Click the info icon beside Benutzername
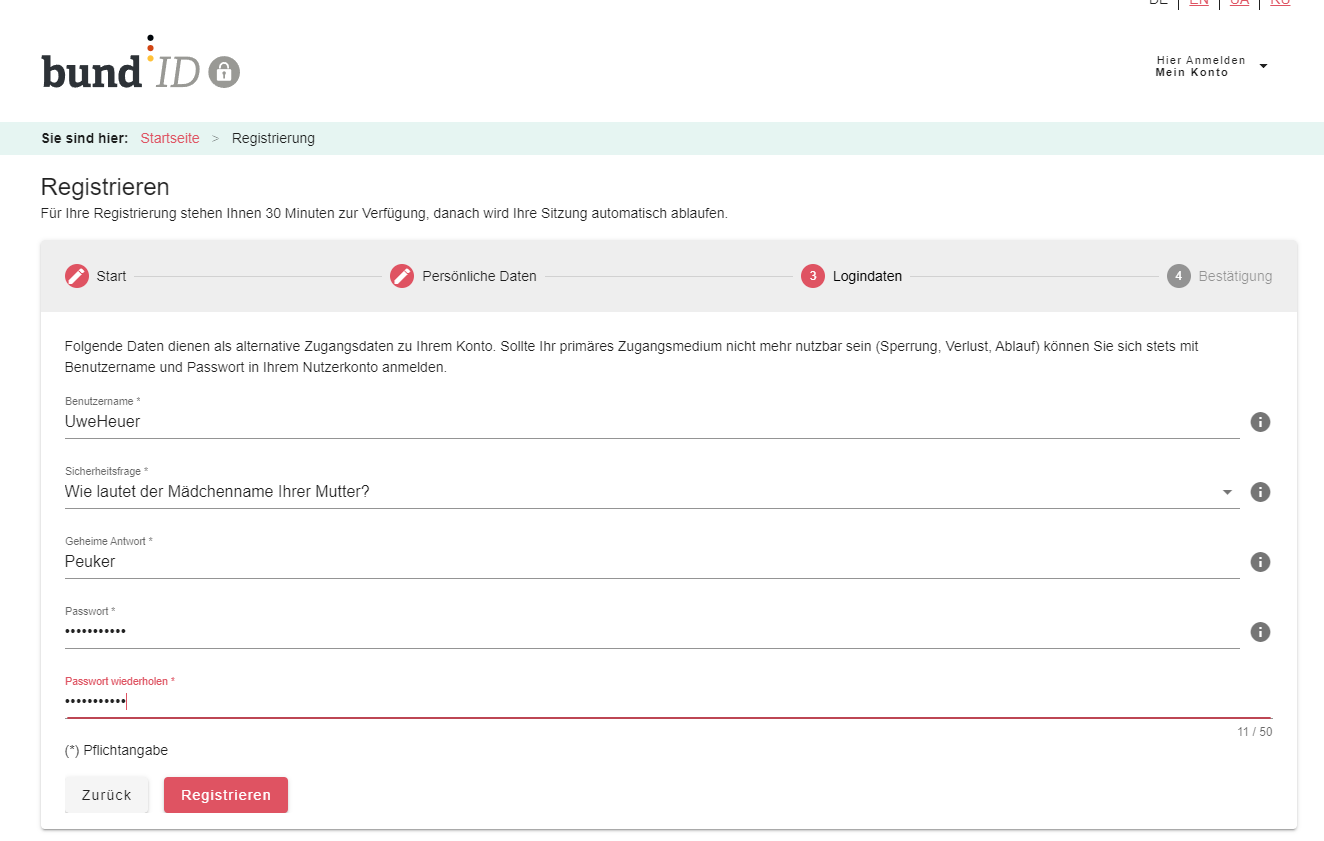The height and width of the screenshot is (841, 1324). point(1260,422)
